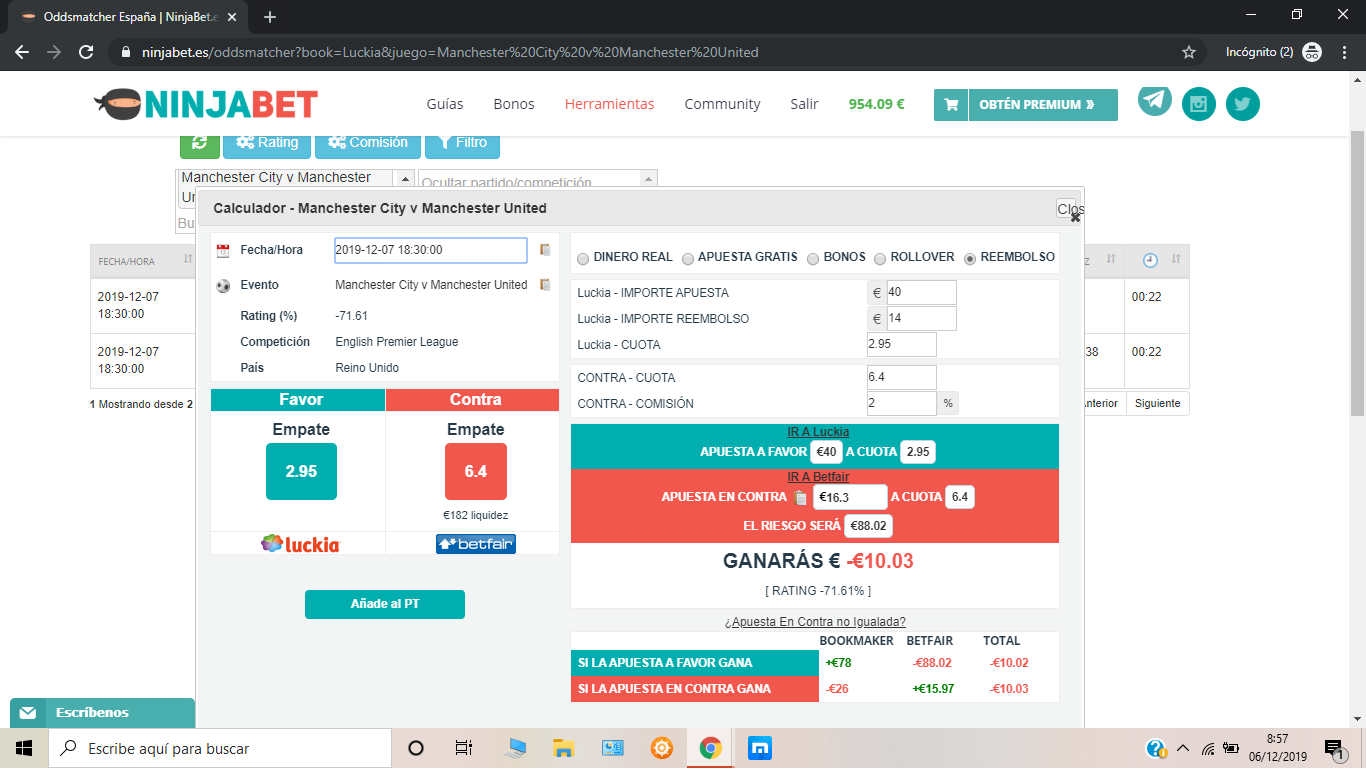This screenshot has height=768, width=1366.
Task: Open the Chrome three-dot menu
Action: click(x=1345, y=52)
